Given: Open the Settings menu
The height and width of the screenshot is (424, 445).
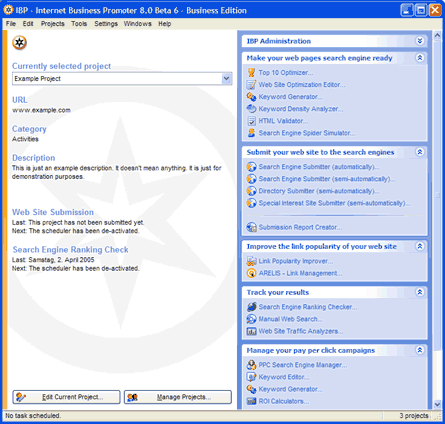Looking at the screenshot, I should (x=106, y=24).
